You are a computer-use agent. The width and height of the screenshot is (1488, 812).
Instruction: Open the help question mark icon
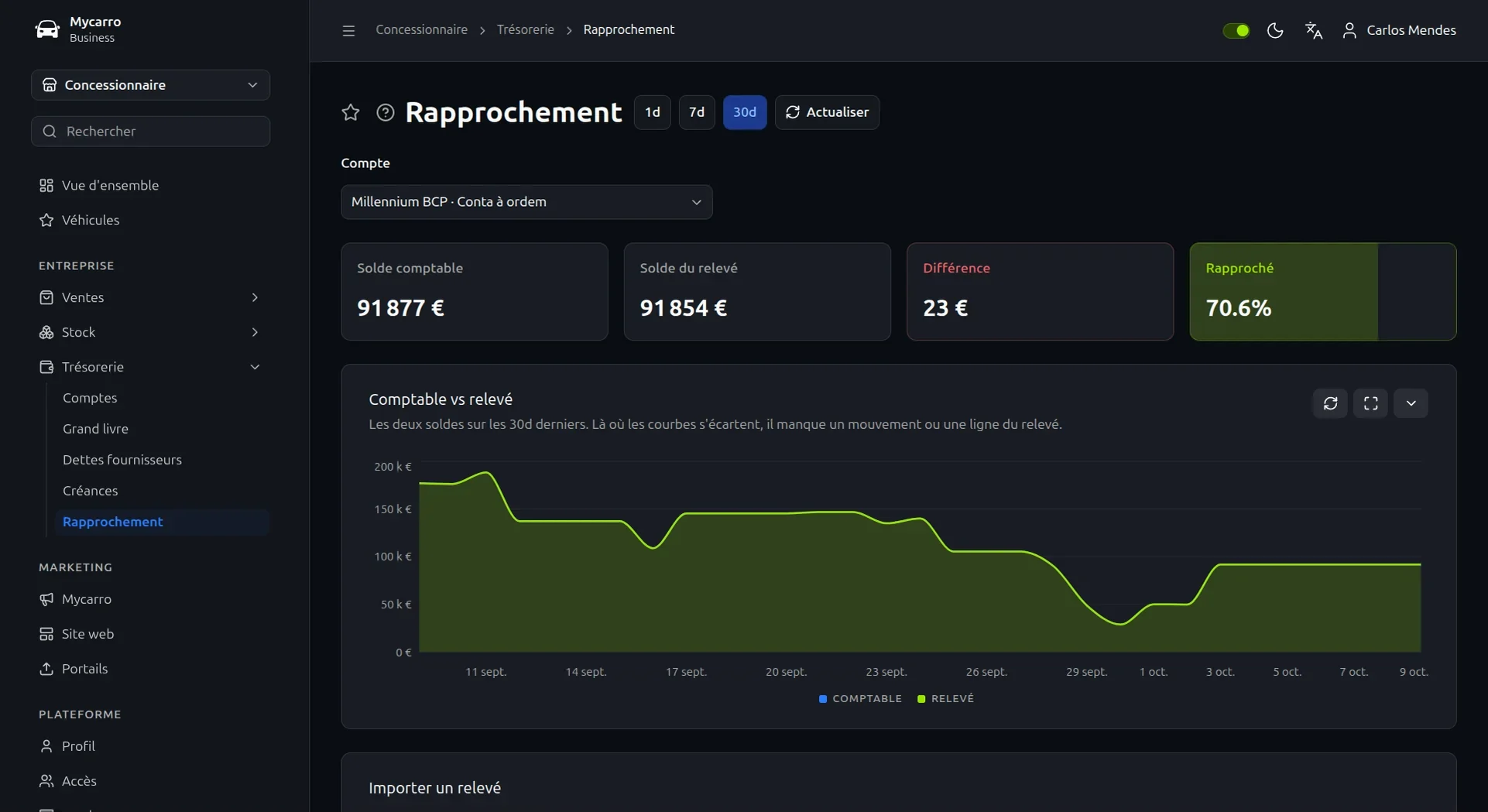point(385,112)
